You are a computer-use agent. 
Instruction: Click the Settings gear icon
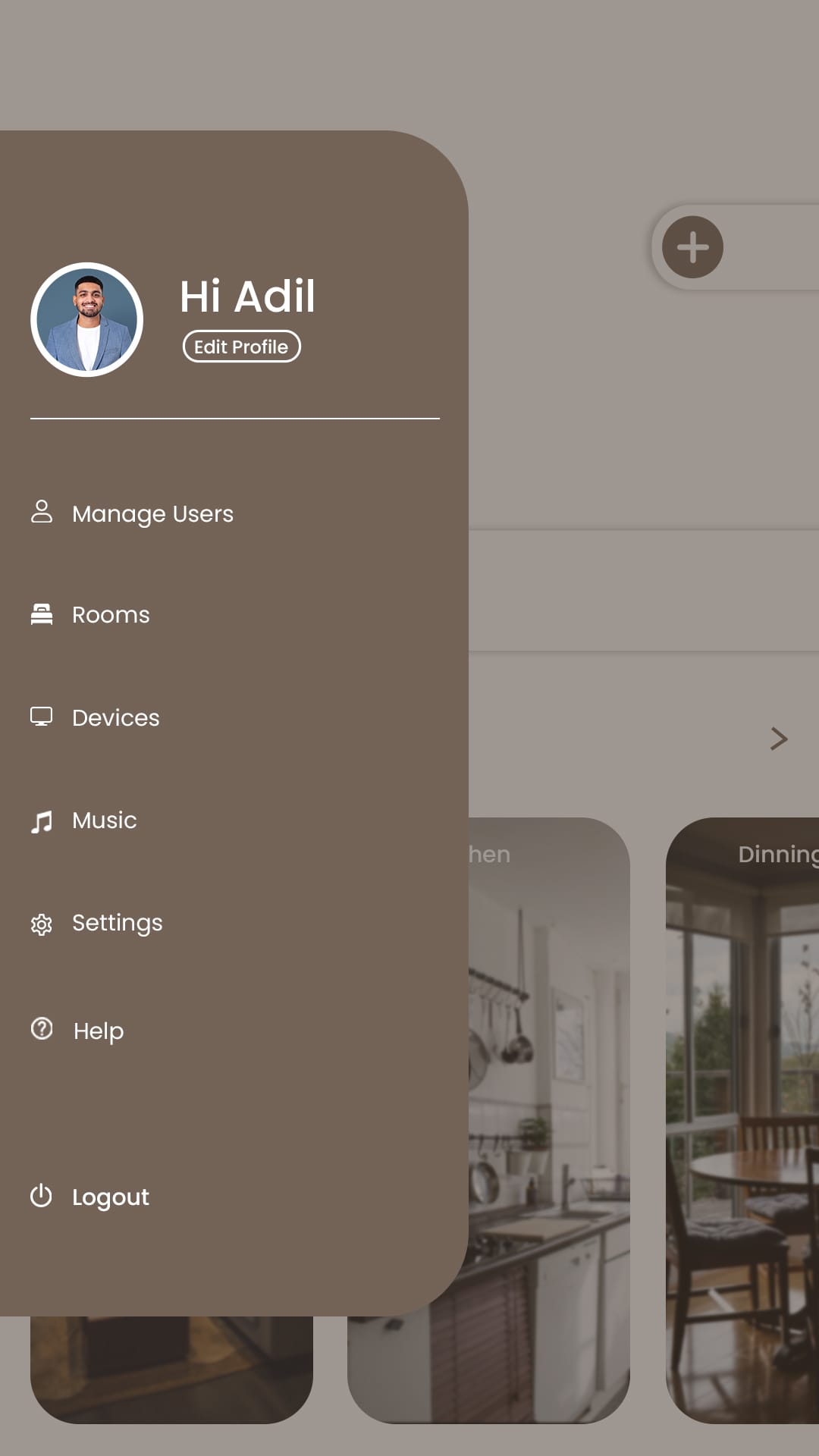tap(42, 924)
